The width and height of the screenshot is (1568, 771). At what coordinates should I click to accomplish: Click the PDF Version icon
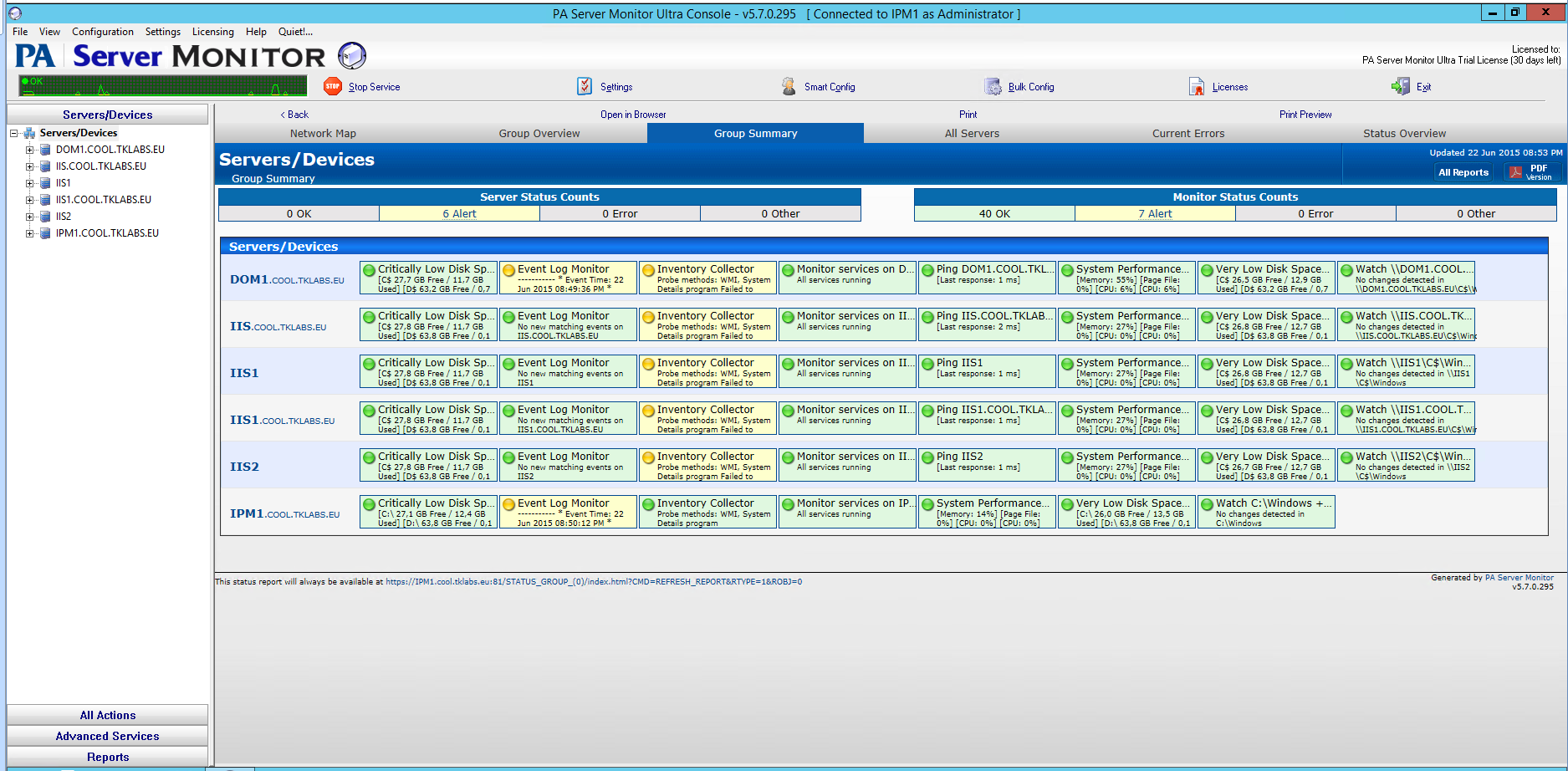tap(1515, 172)
